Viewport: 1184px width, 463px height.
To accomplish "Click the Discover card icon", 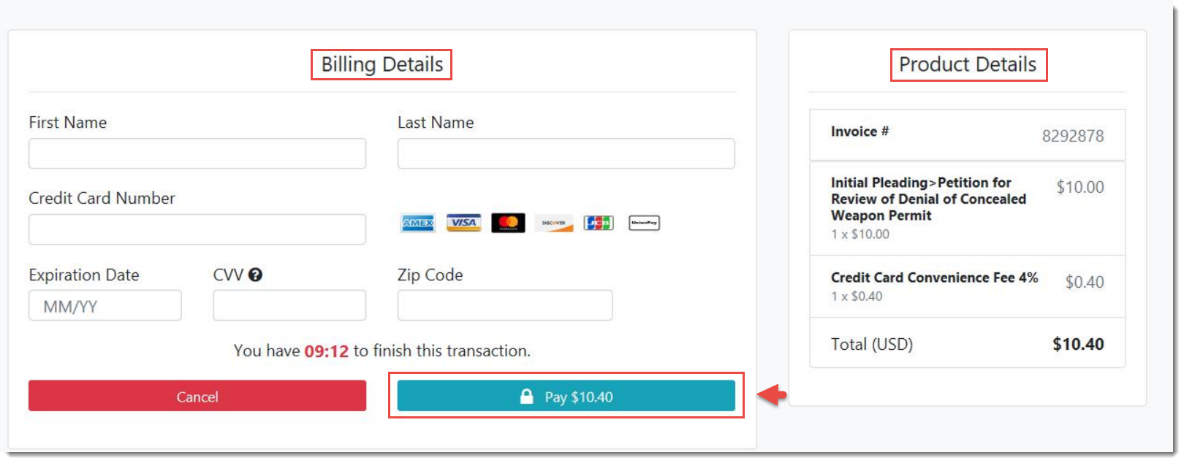I will tap(553, 223).
